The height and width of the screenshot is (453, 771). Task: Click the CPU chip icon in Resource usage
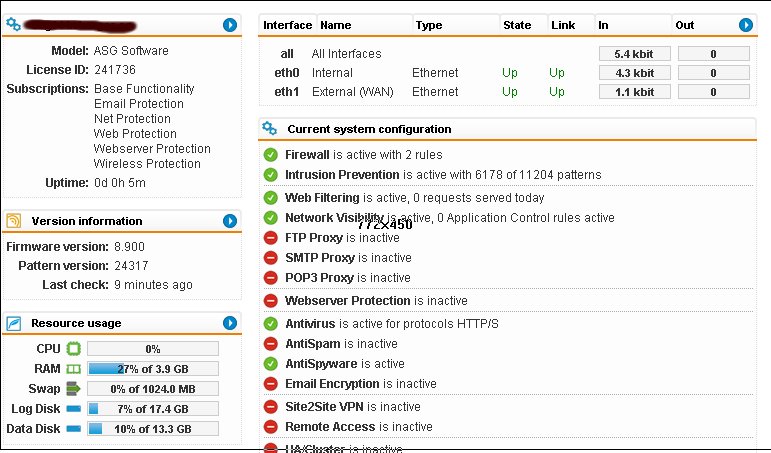tap(73, 349)
